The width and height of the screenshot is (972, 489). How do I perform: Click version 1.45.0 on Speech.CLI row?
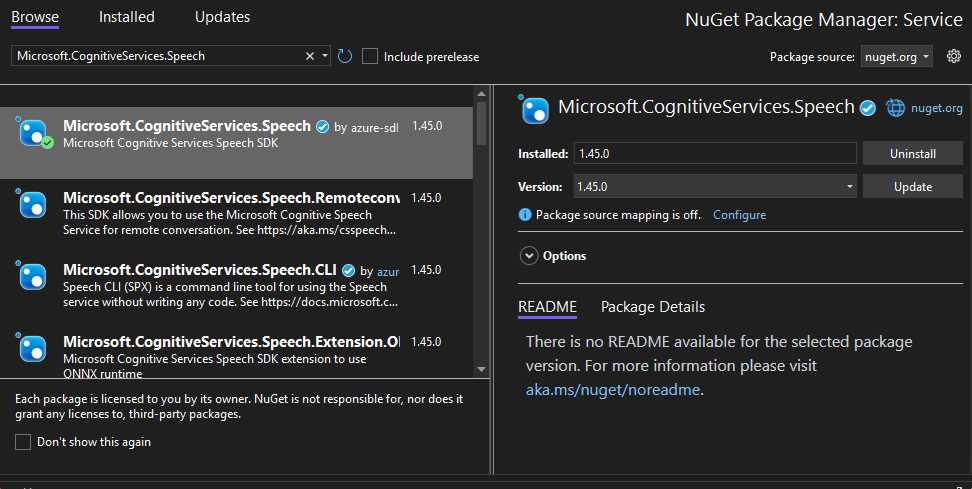pyautogui.click(x=426, y=270)
